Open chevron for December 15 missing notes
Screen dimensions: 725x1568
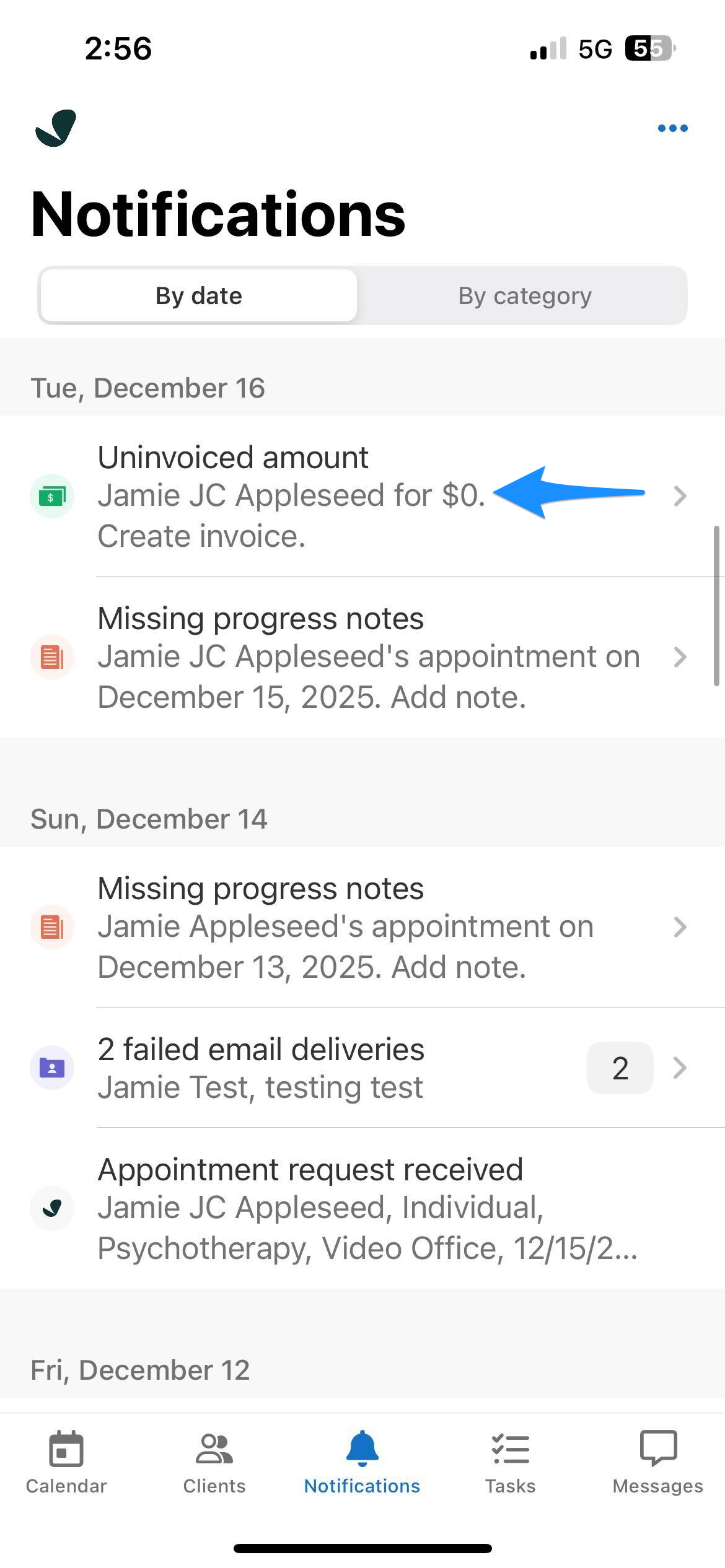680,657
